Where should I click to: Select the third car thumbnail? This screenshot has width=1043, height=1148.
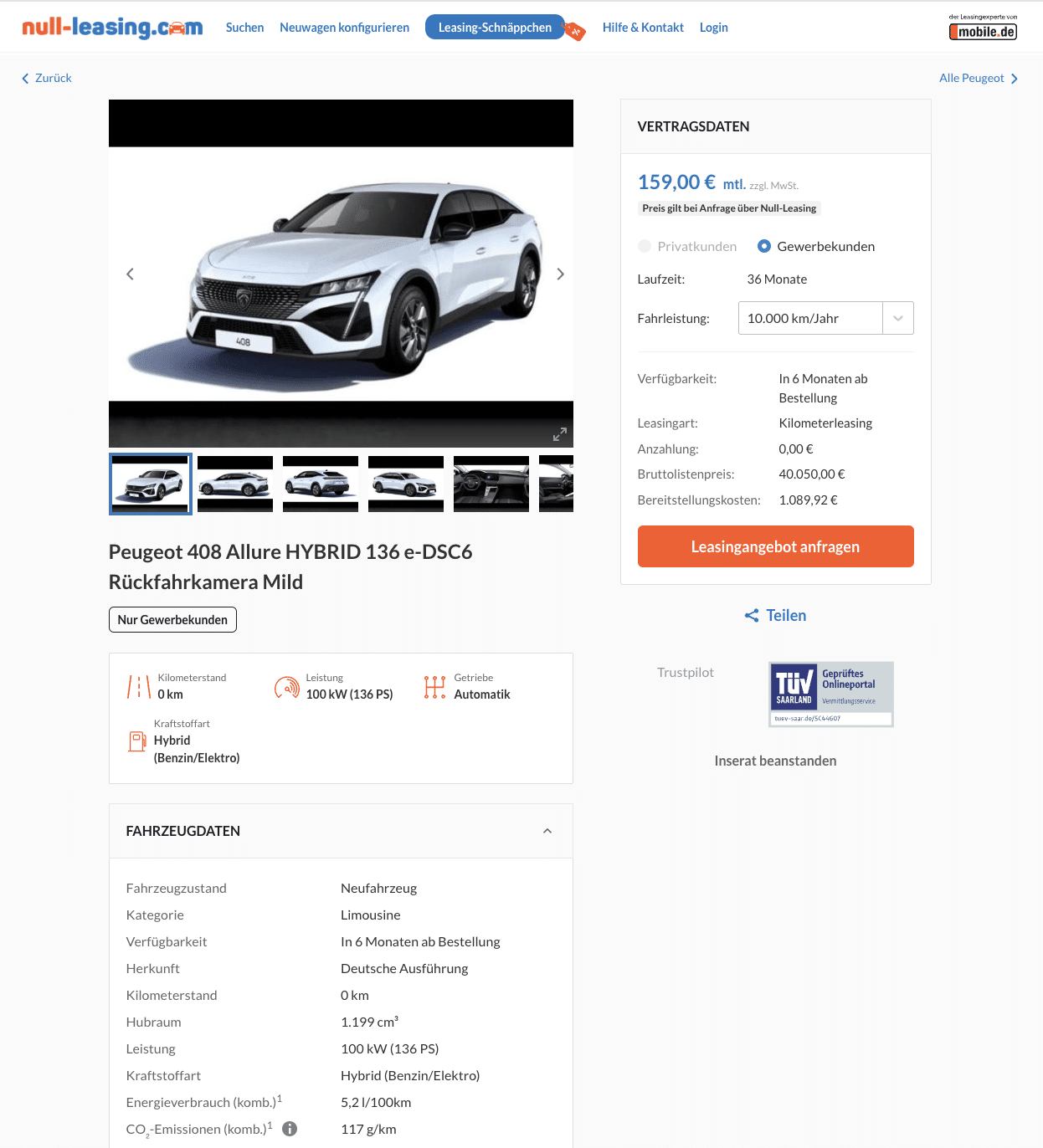(x=321, y=484)
